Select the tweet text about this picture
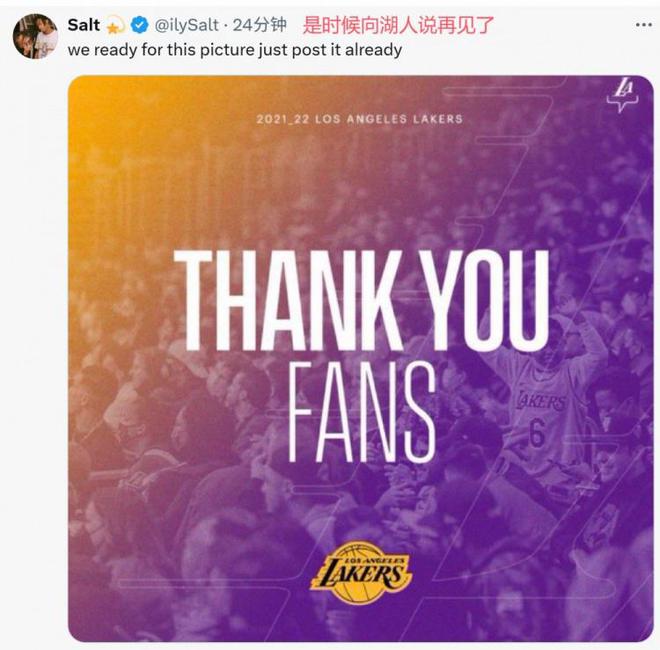The height and width of the screenshot is (650, 660). coord(234,50)
